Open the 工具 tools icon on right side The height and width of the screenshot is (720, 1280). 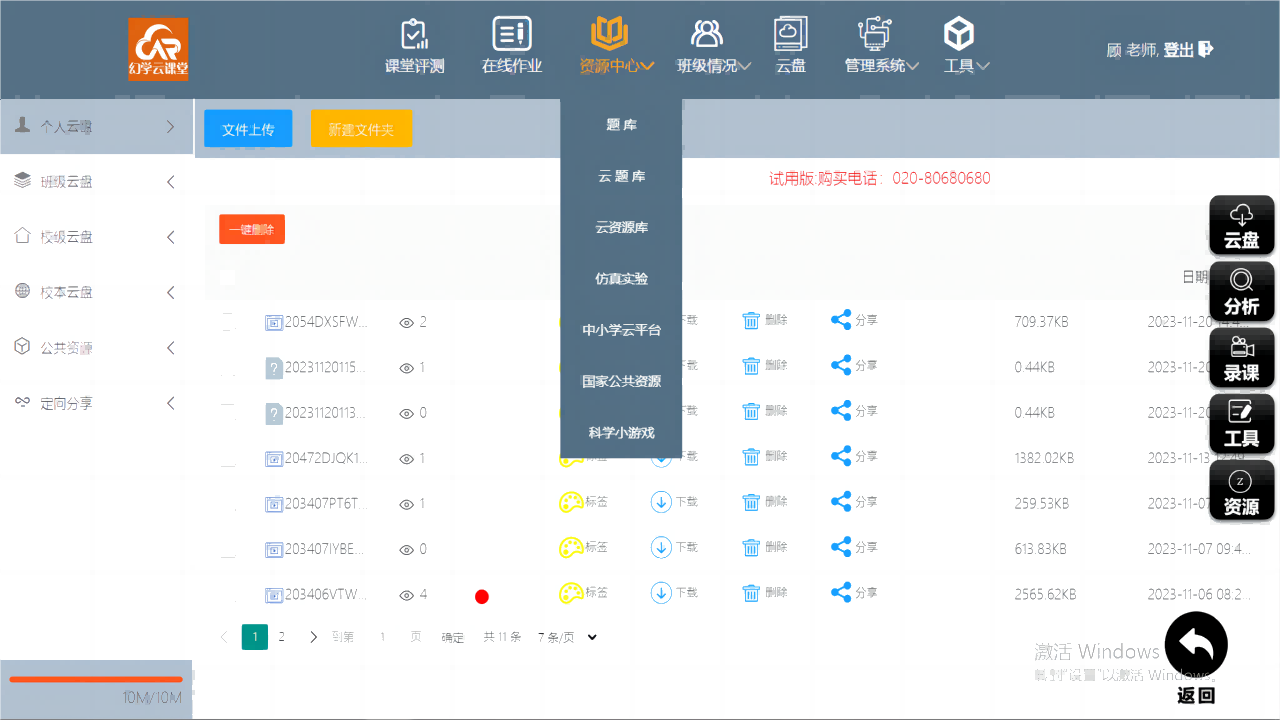coord(1241,424)
